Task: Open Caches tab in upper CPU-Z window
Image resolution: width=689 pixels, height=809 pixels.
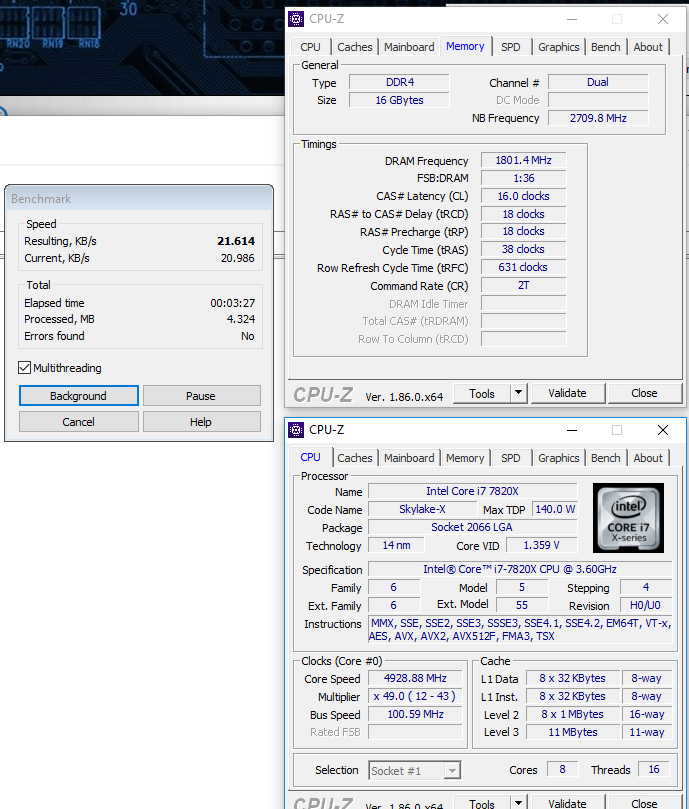Action: [x=355, y=47]
